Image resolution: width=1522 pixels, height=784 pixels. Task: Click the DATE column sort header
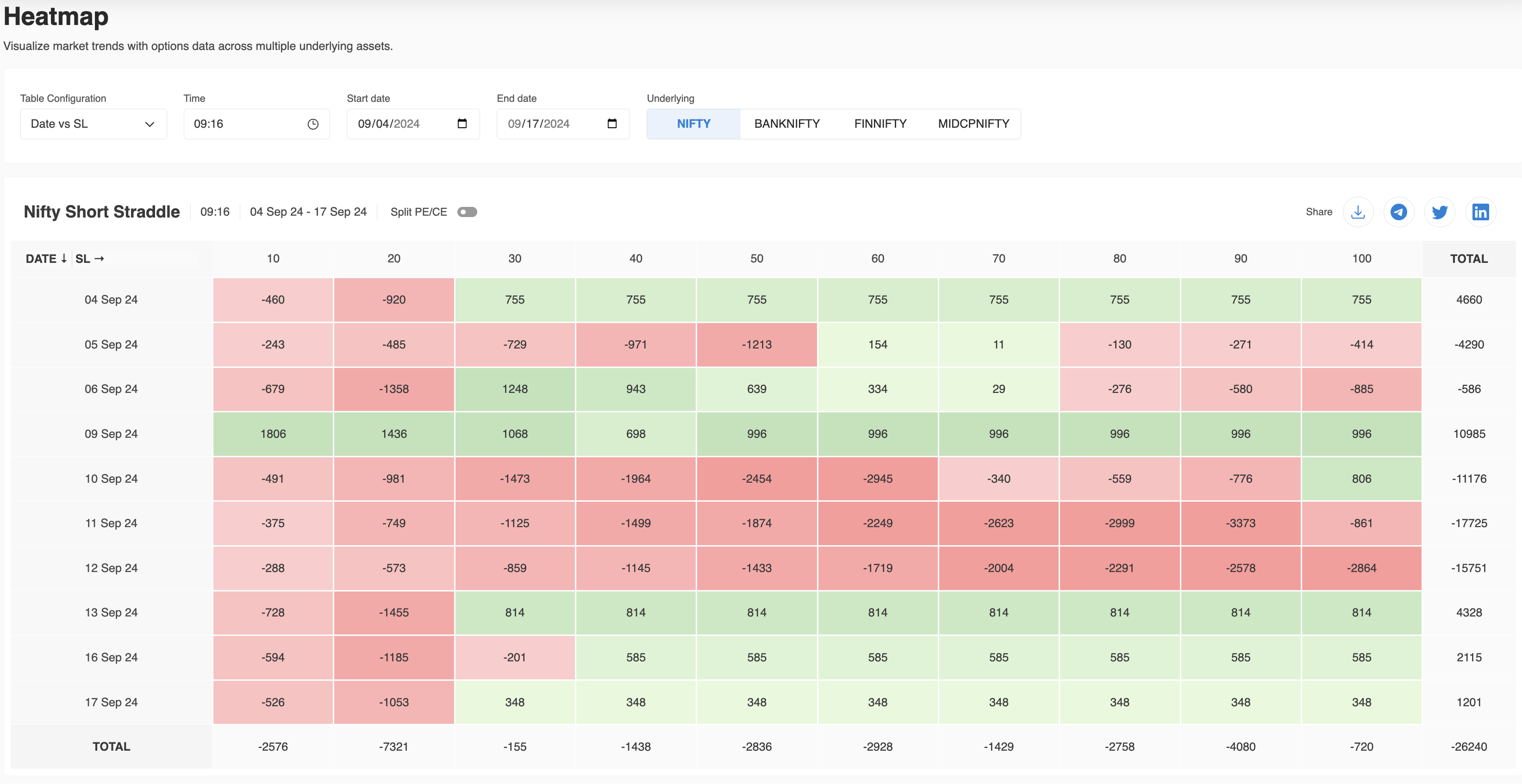[x=47, y=259]
